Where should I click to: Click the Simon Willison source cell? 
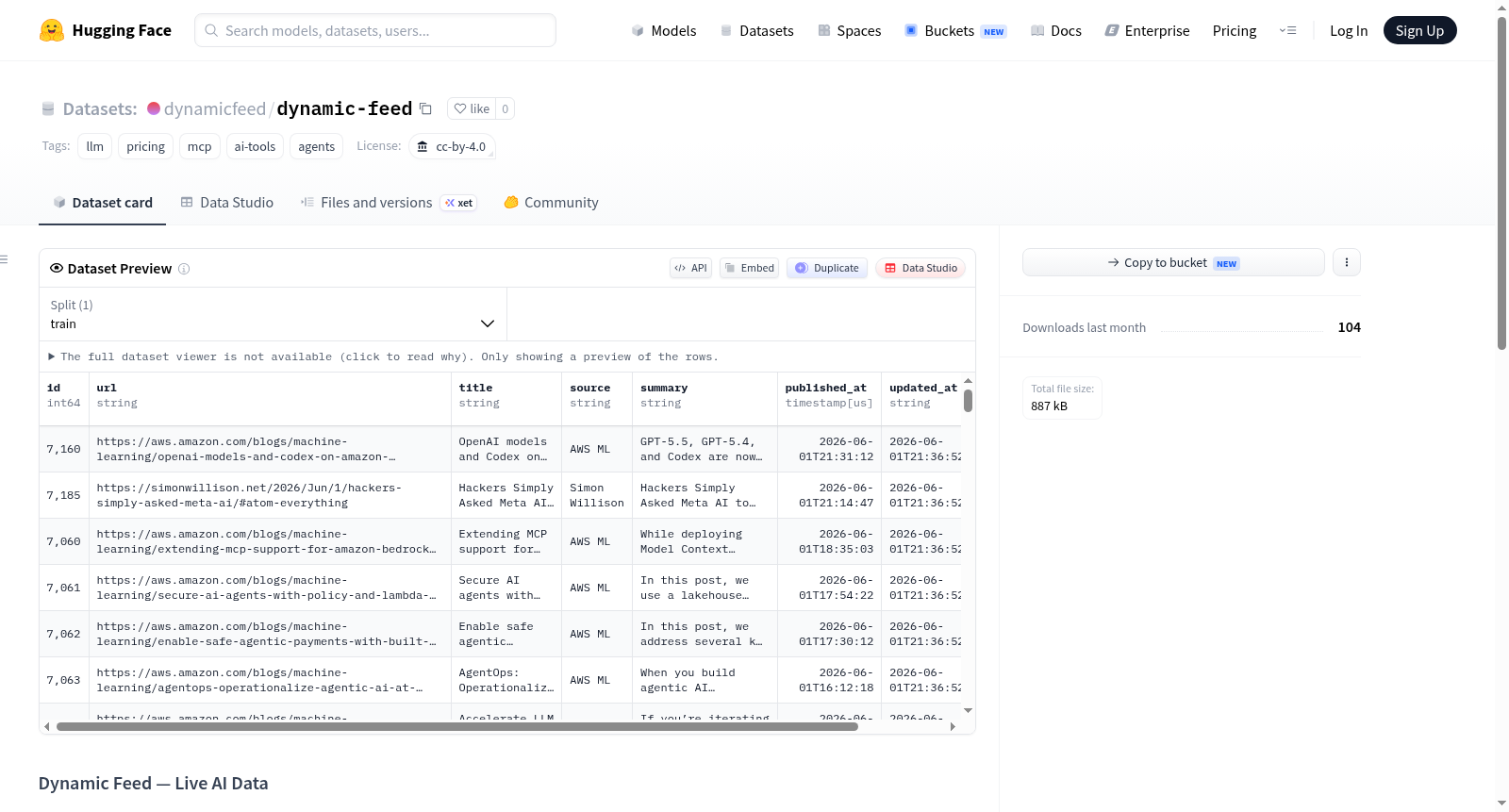pyautogui.click(x=597, y=495)
